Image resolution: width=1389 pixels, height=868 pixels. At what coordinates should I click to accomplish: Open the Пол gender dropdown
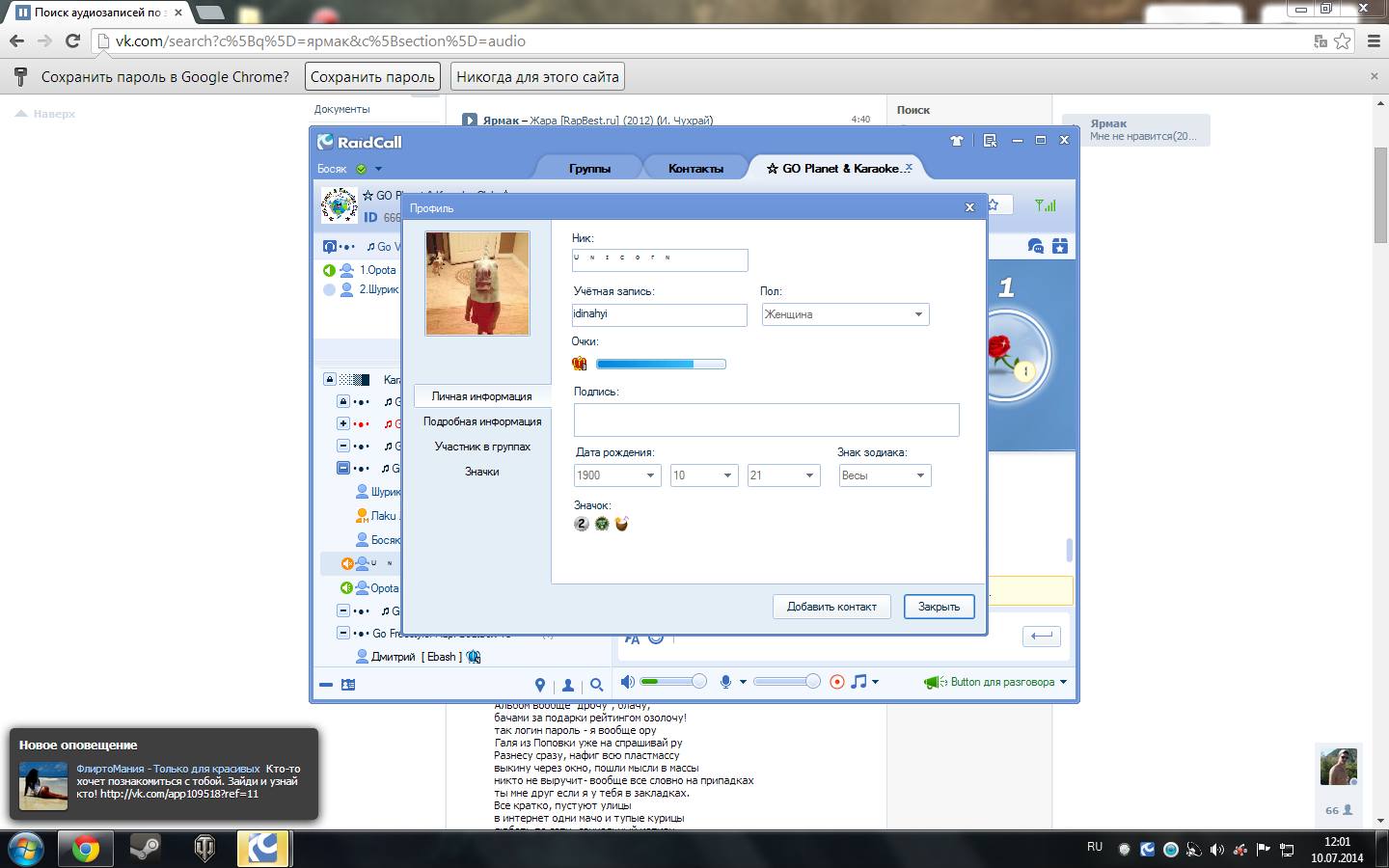click(845, 314)
